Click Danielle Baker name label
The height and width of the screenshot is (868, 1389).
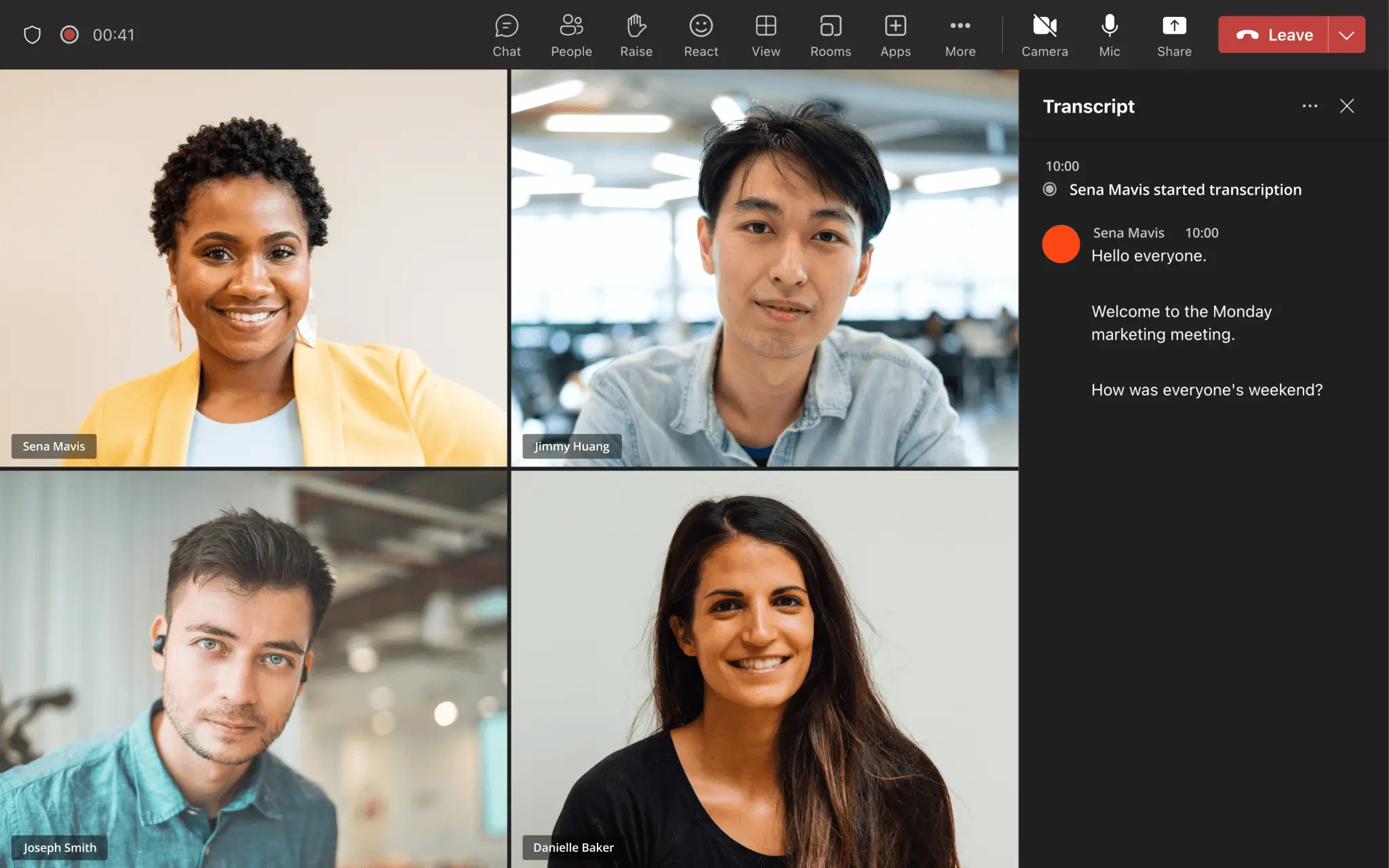(573, 848)
